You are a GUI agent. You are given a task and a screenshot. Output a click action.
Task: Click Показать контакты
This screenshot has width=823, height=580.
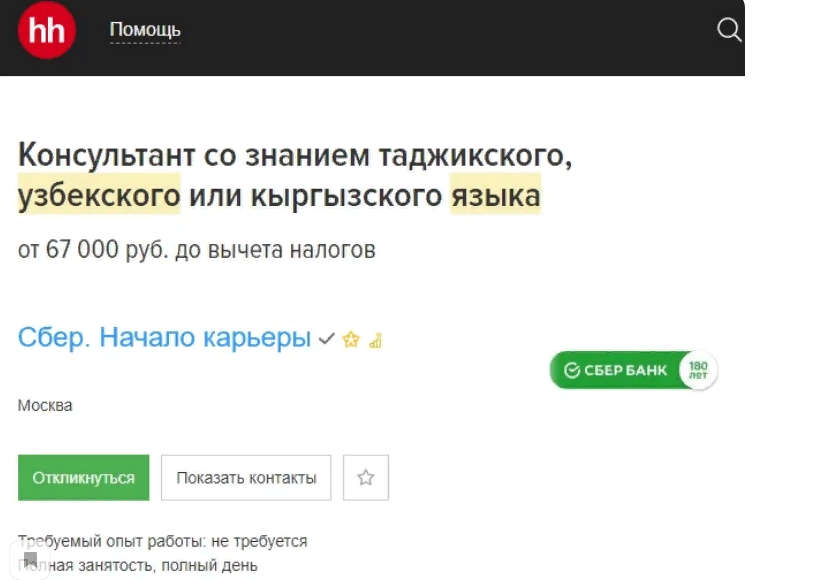pos(245,477)
